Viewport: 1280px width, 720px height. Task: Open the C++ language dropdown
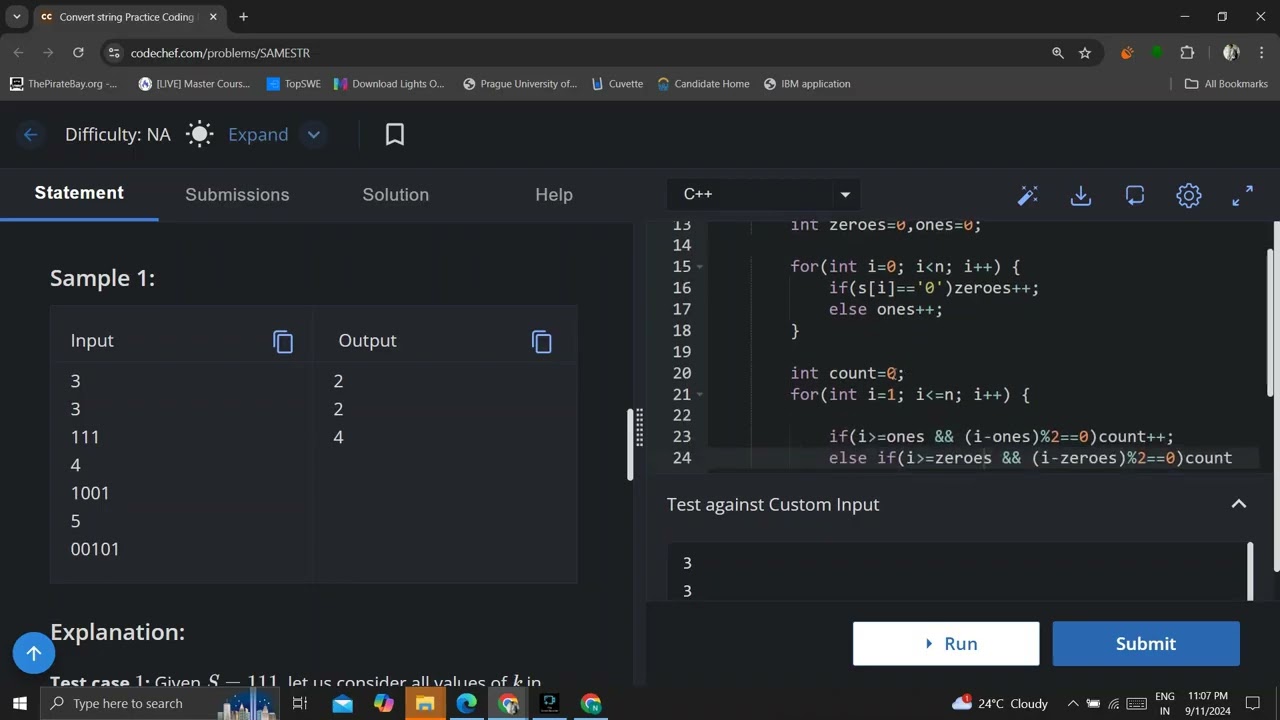click(x=764, y=194)
